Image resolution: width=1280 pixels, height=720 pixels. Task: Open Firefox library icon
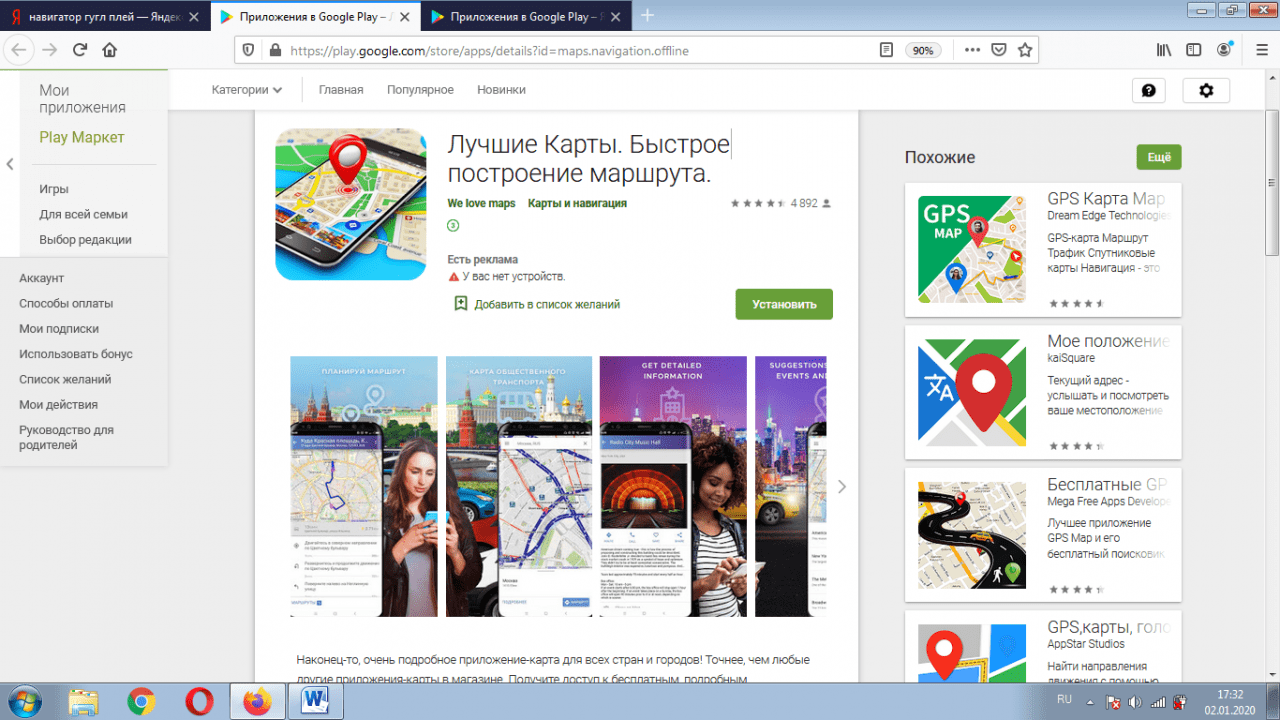click(1163, 50)
